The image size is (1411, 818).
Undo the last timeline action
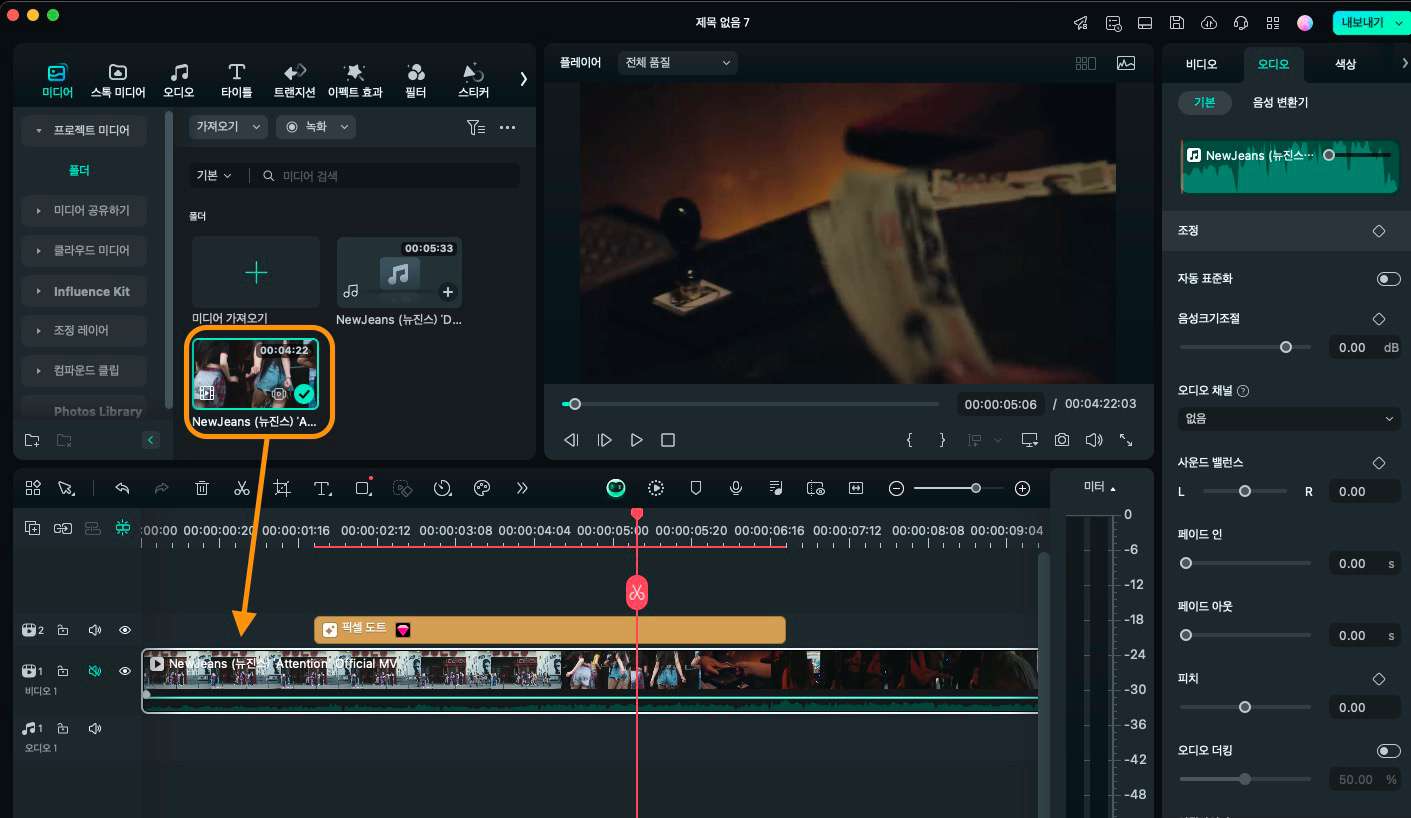click(122, 488)
